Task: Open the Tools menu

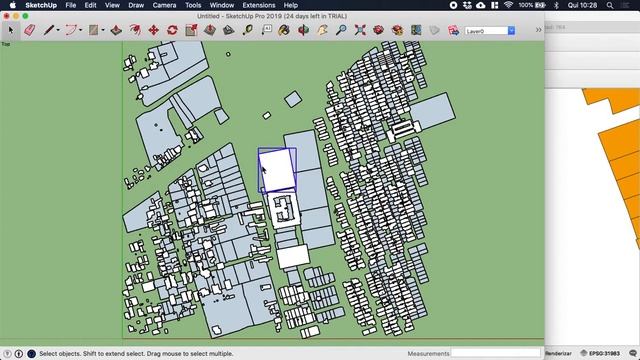Action: (193, 5)
